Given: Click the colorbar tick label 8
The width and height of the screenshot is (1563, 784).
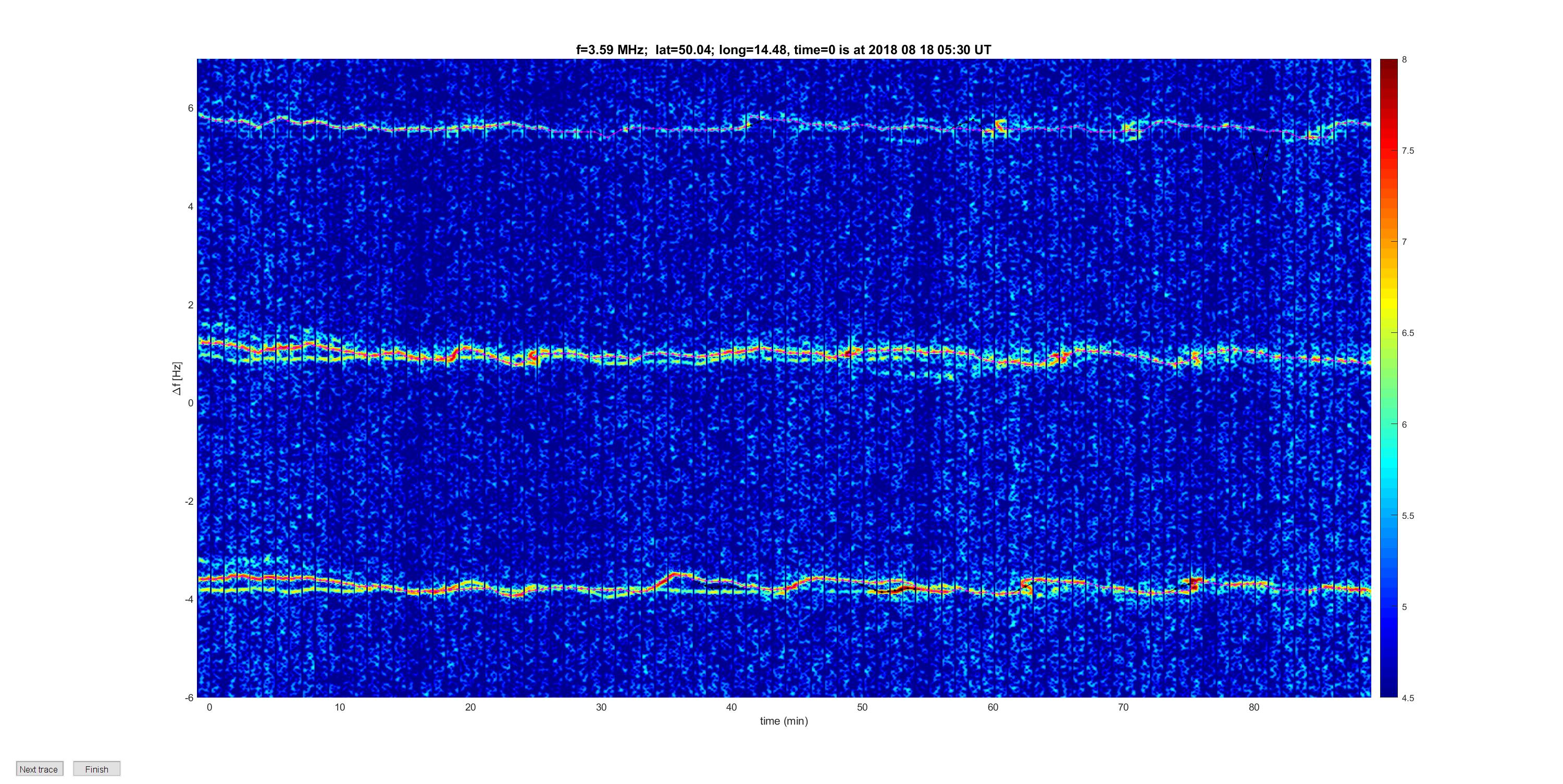Looking at the screenshot, I should pyautogui.click(x=1404, y=59).
